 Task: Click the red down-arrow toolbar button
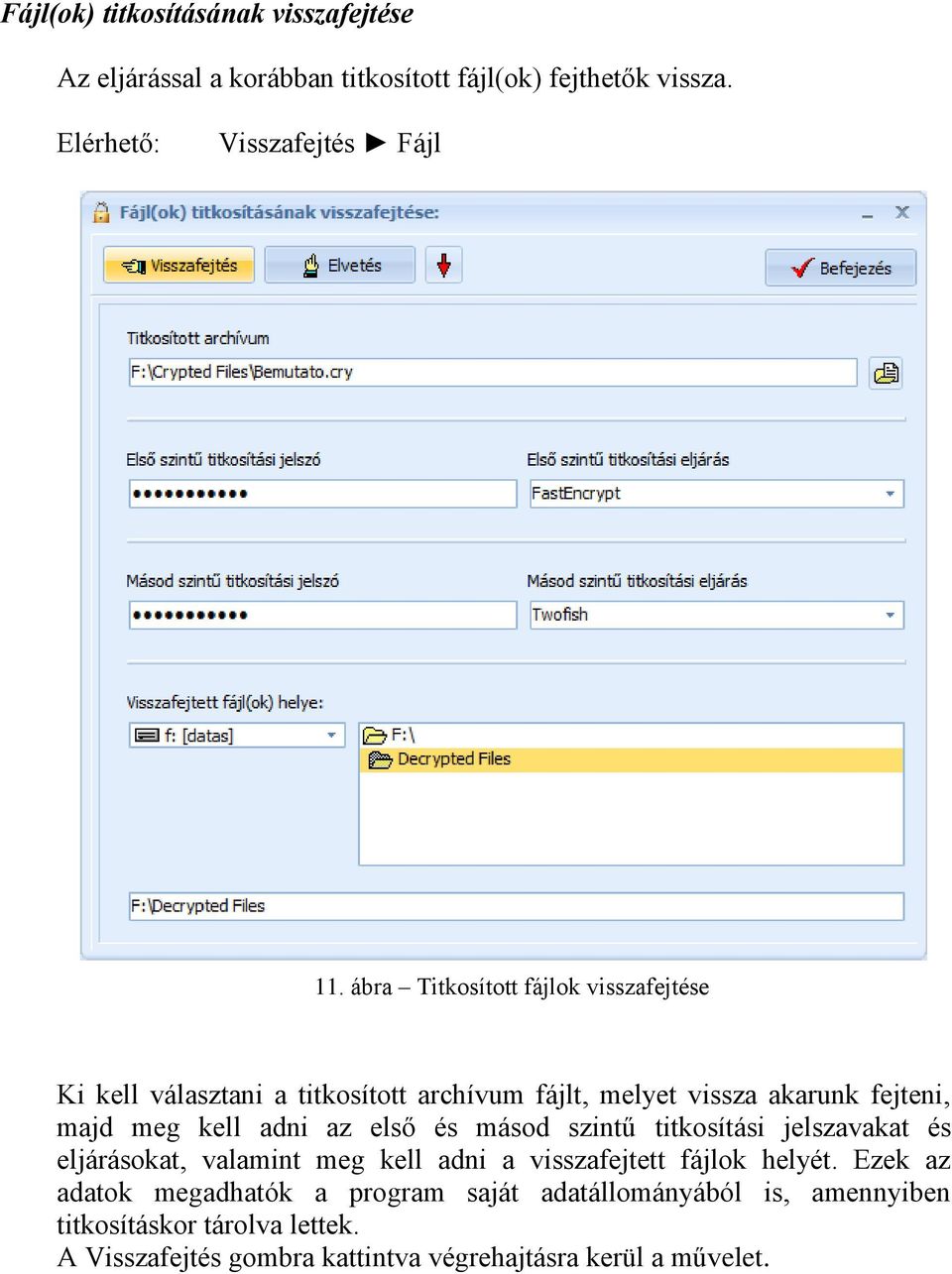click(x=444, y=266)
